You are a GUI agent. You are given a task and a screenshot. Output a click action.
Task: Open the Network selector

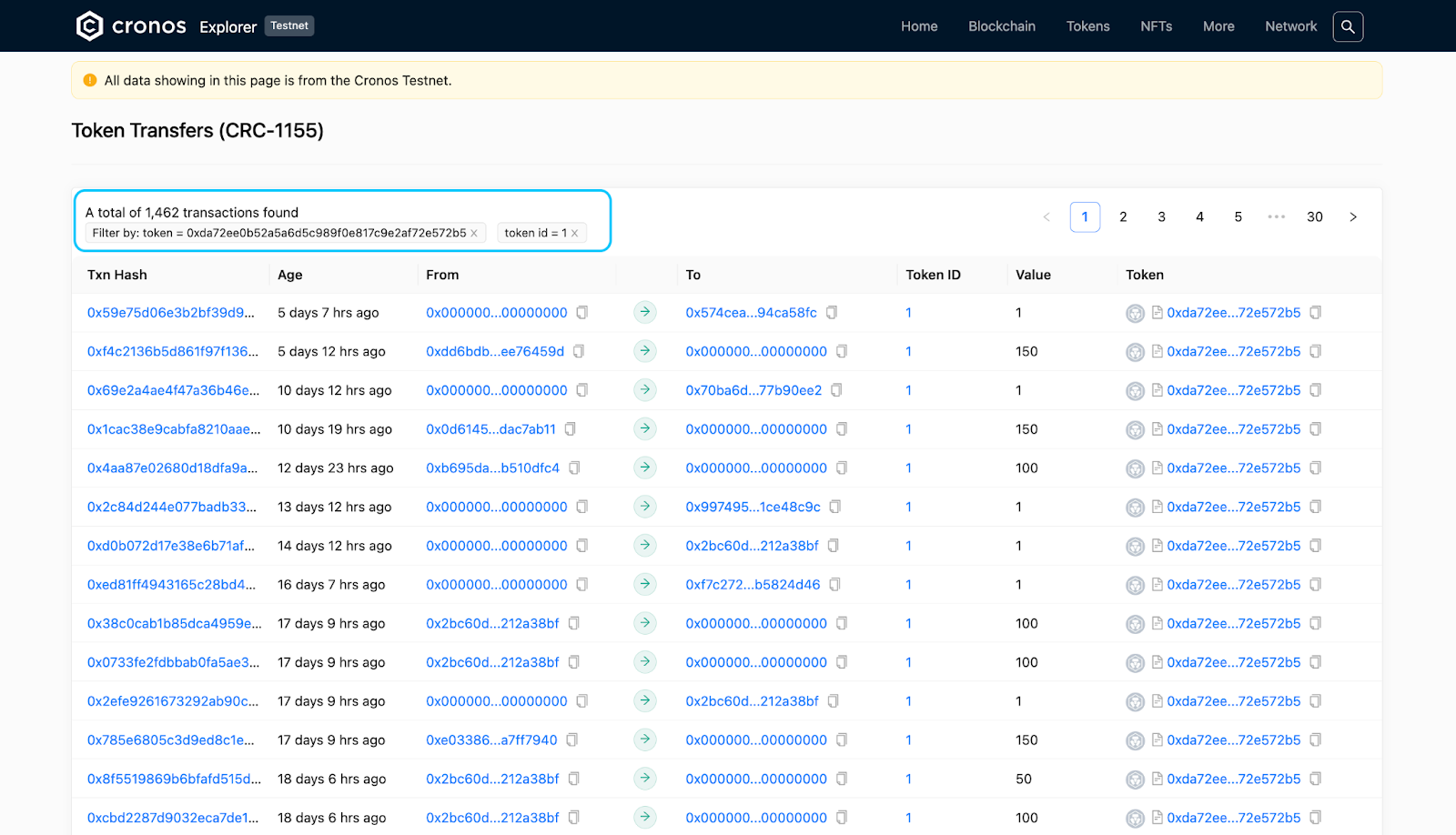pos(1290,26)
